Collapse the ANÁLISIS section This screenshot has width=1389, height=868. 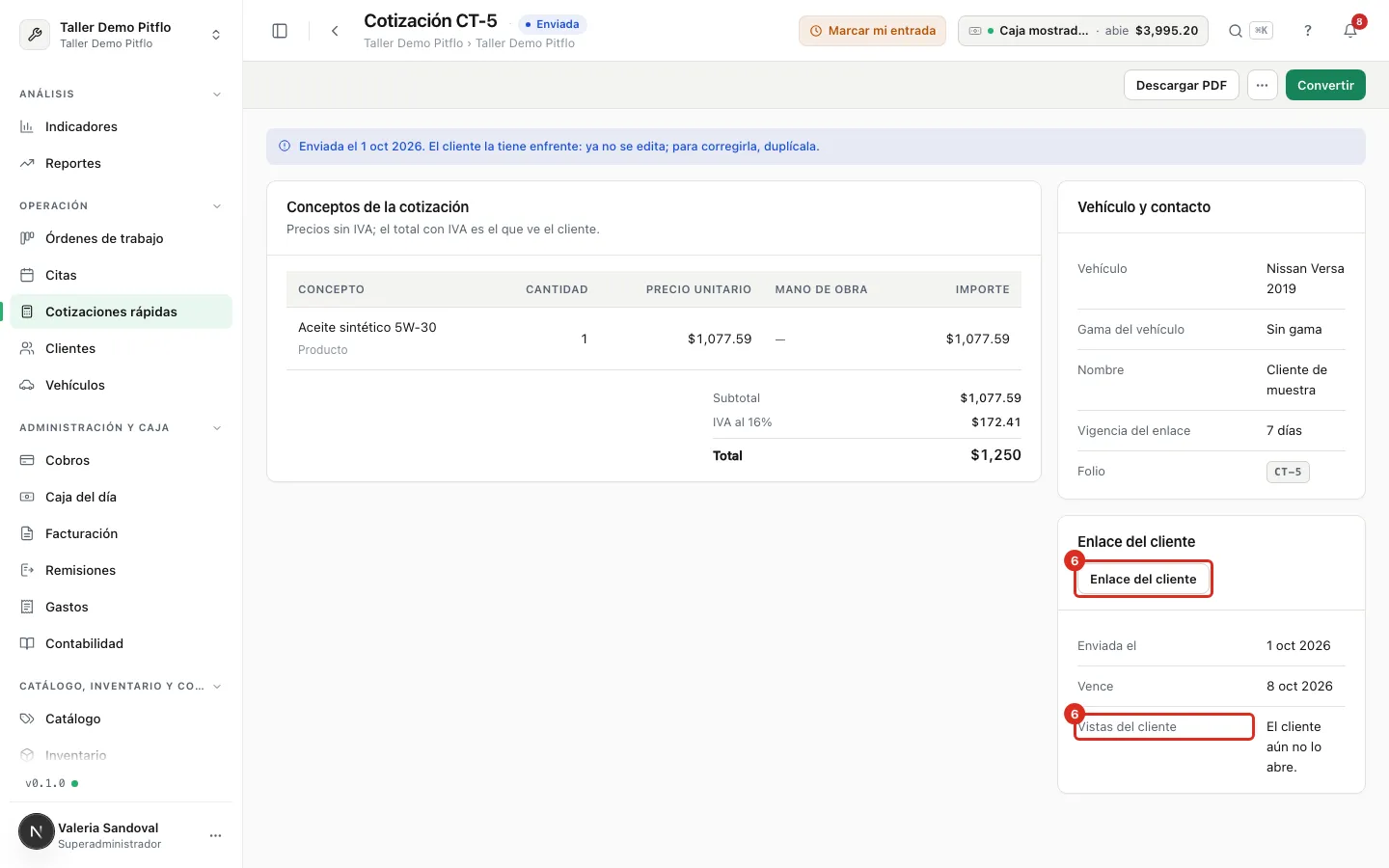tap(217, 95)
